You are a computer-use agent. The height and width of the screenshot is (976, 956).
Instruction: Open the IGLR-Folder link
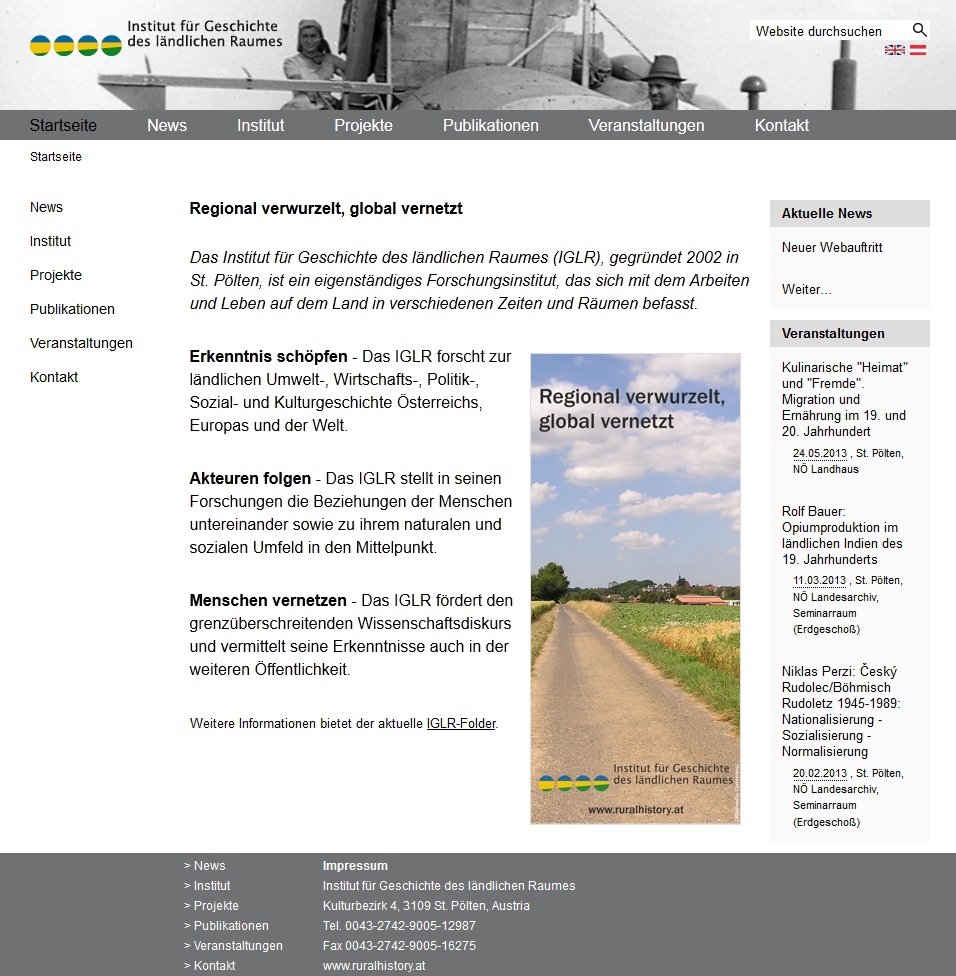(461, 723)
